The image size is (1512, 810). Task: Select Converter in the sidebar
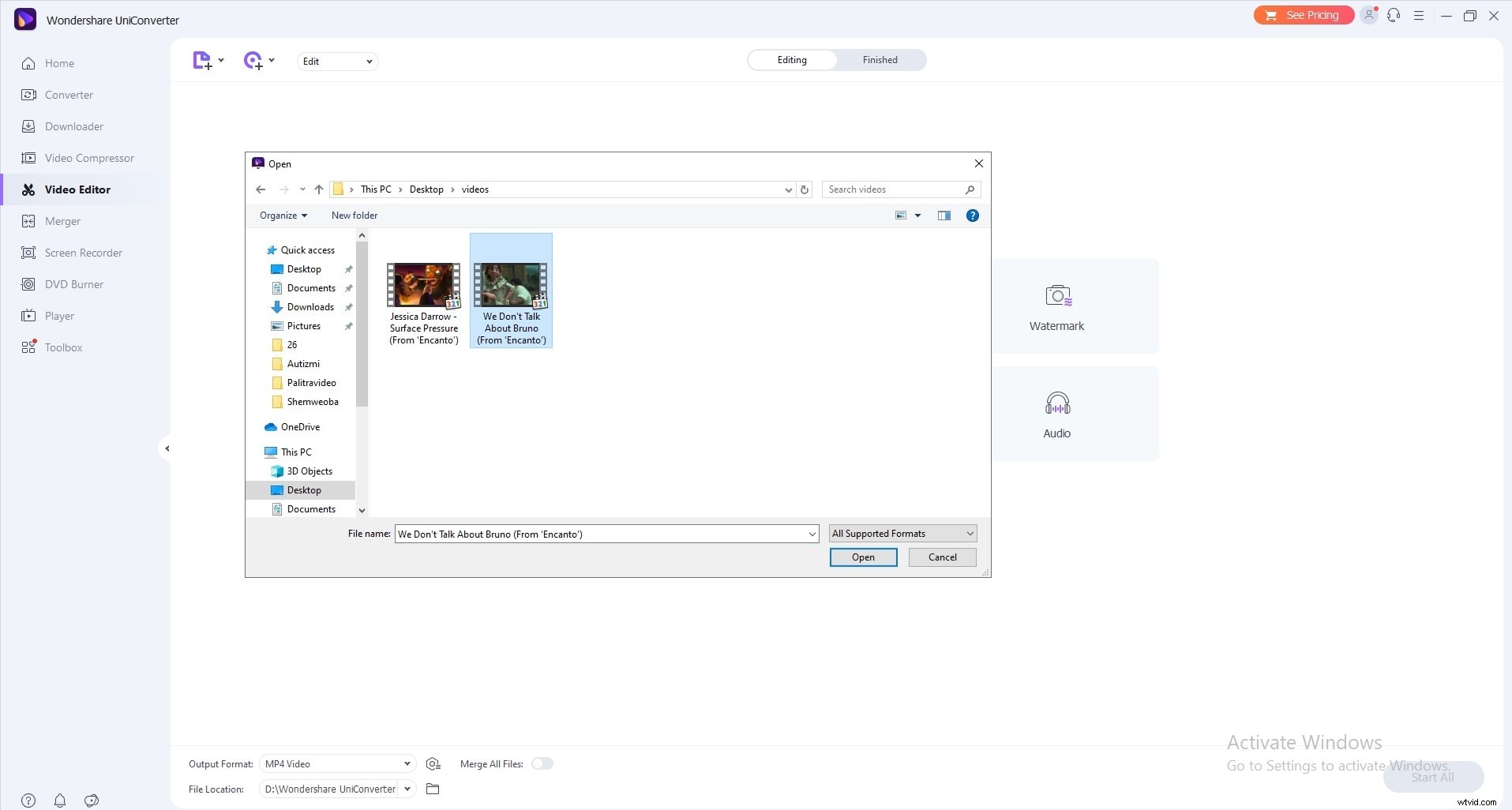pyautogui.click(x=67, y=94)
